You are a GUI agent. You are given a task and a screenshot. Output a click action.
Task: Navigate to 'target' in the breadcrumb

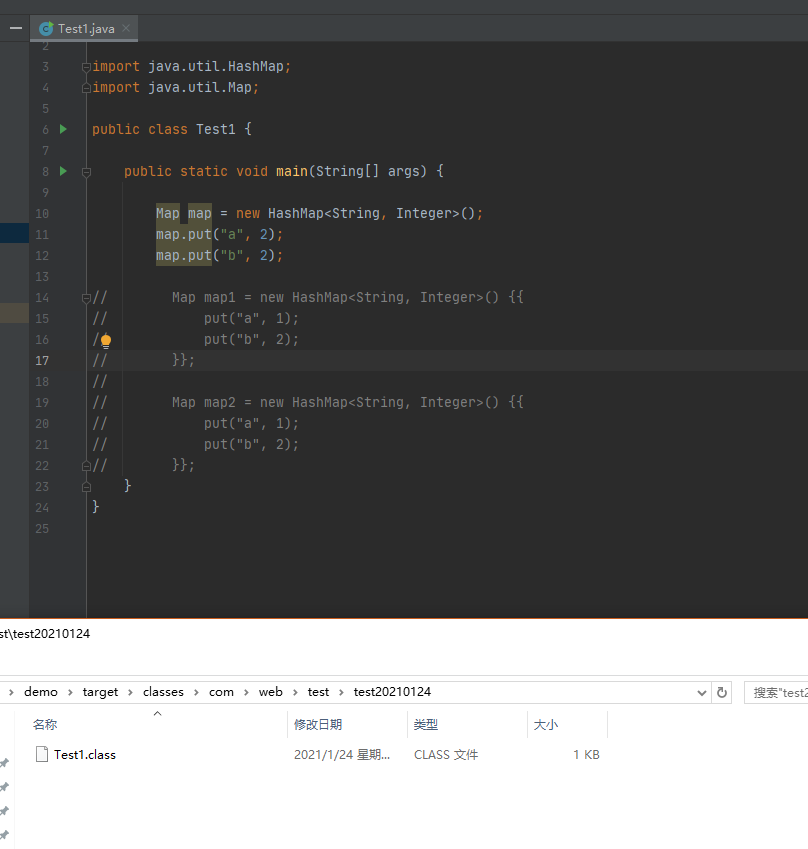pyautogui.click(x=100, y=692)
